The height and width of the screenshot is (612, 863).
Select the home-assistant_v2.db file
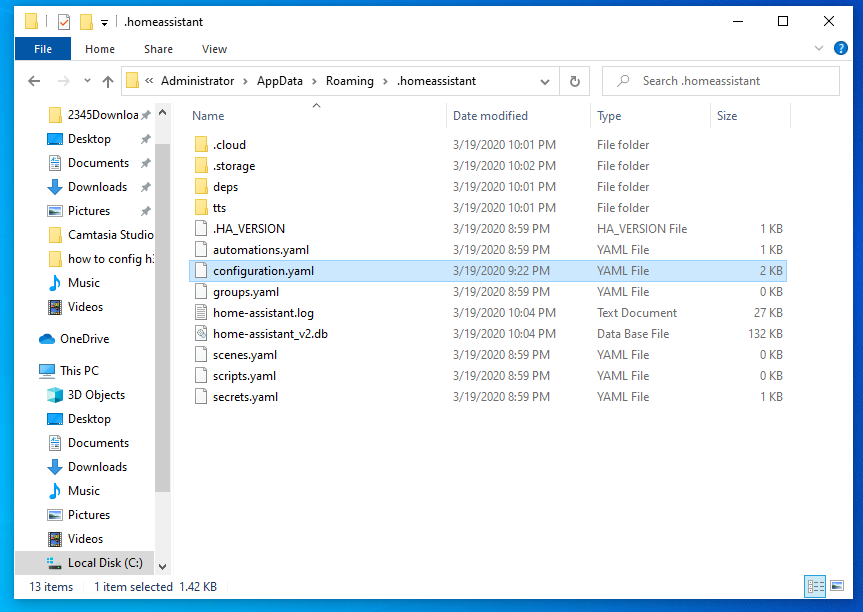pyautogui.click(x=269, y=334)
